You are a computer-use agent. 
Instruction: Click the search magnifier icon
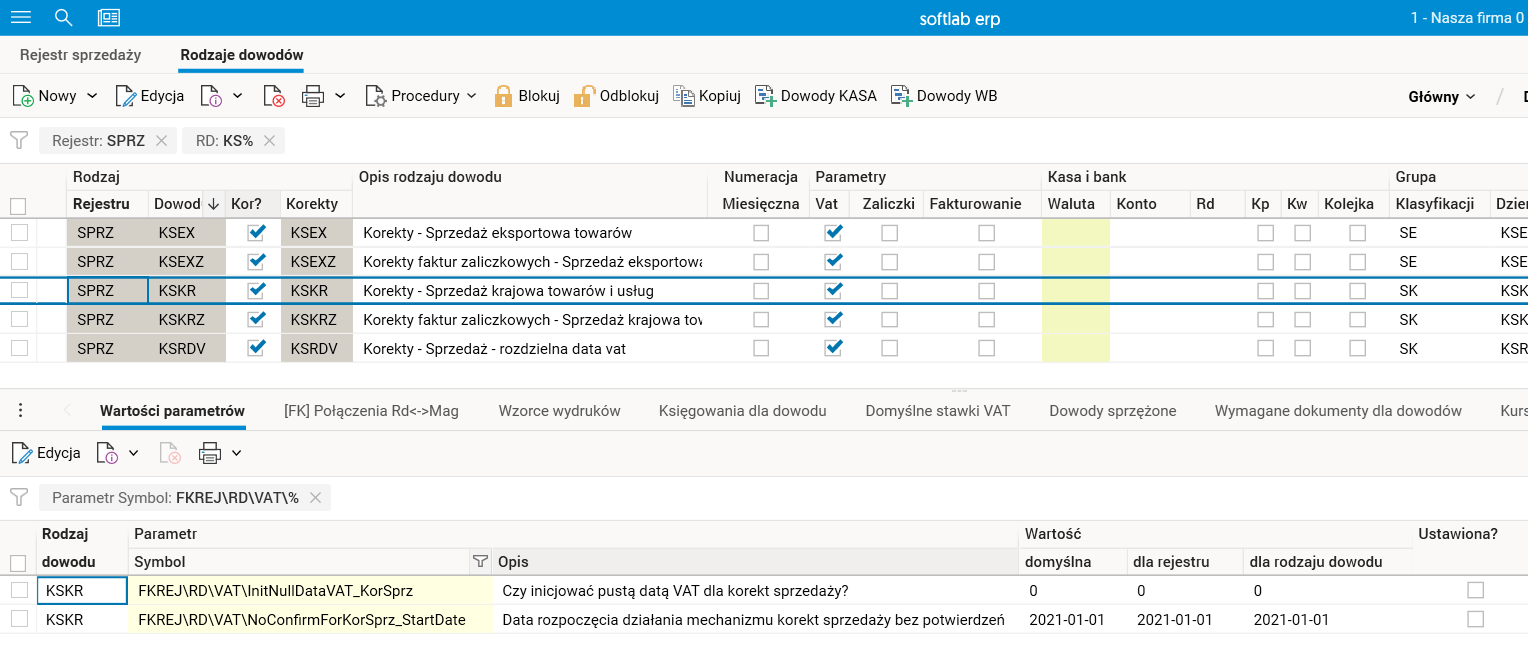[x=63, y=17]
